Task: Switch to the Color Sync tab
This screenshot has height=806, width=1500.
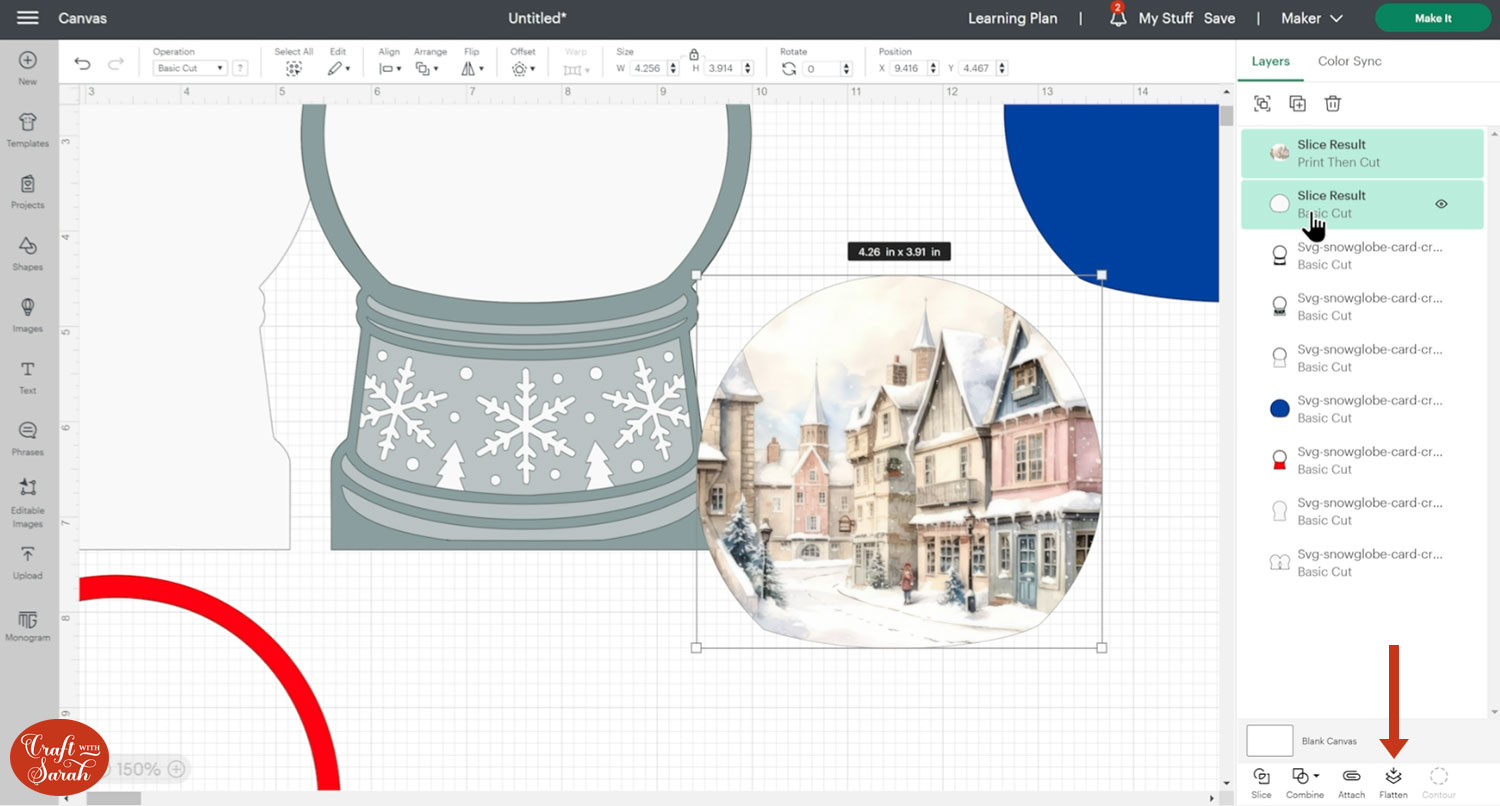Action: tap(1349, 61)
